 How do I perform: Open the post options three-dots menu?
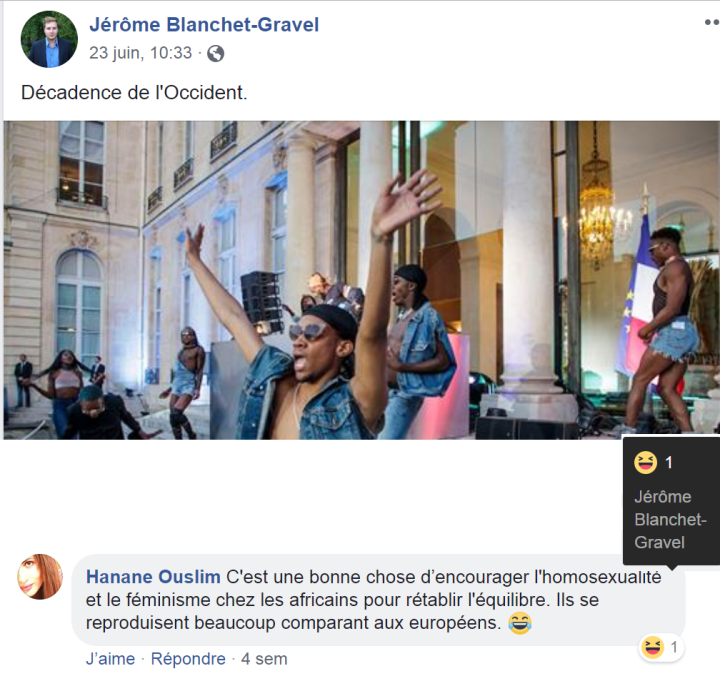[x=712, y=22]
